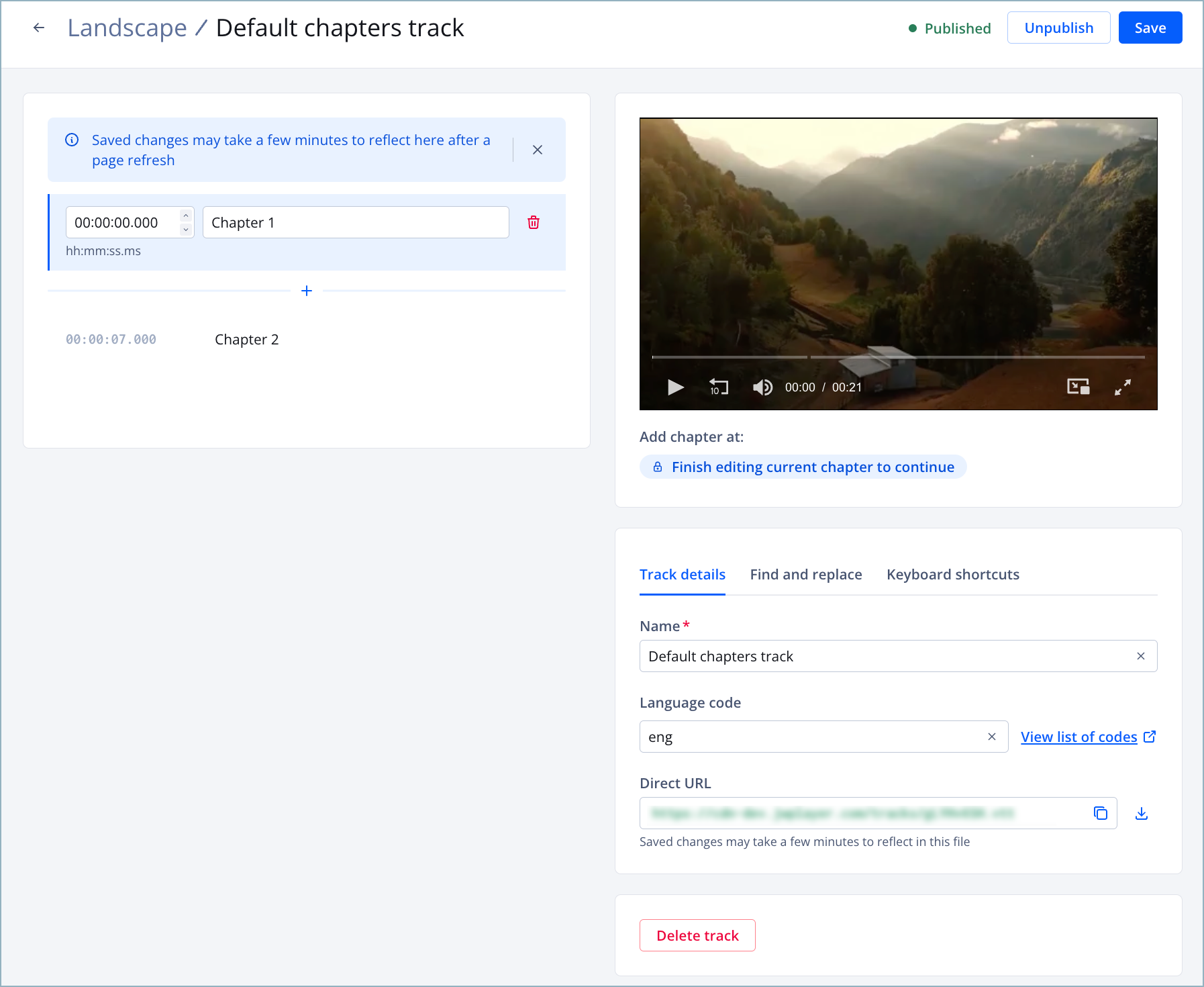Rewind the video 10 seconds

point(719,387)
